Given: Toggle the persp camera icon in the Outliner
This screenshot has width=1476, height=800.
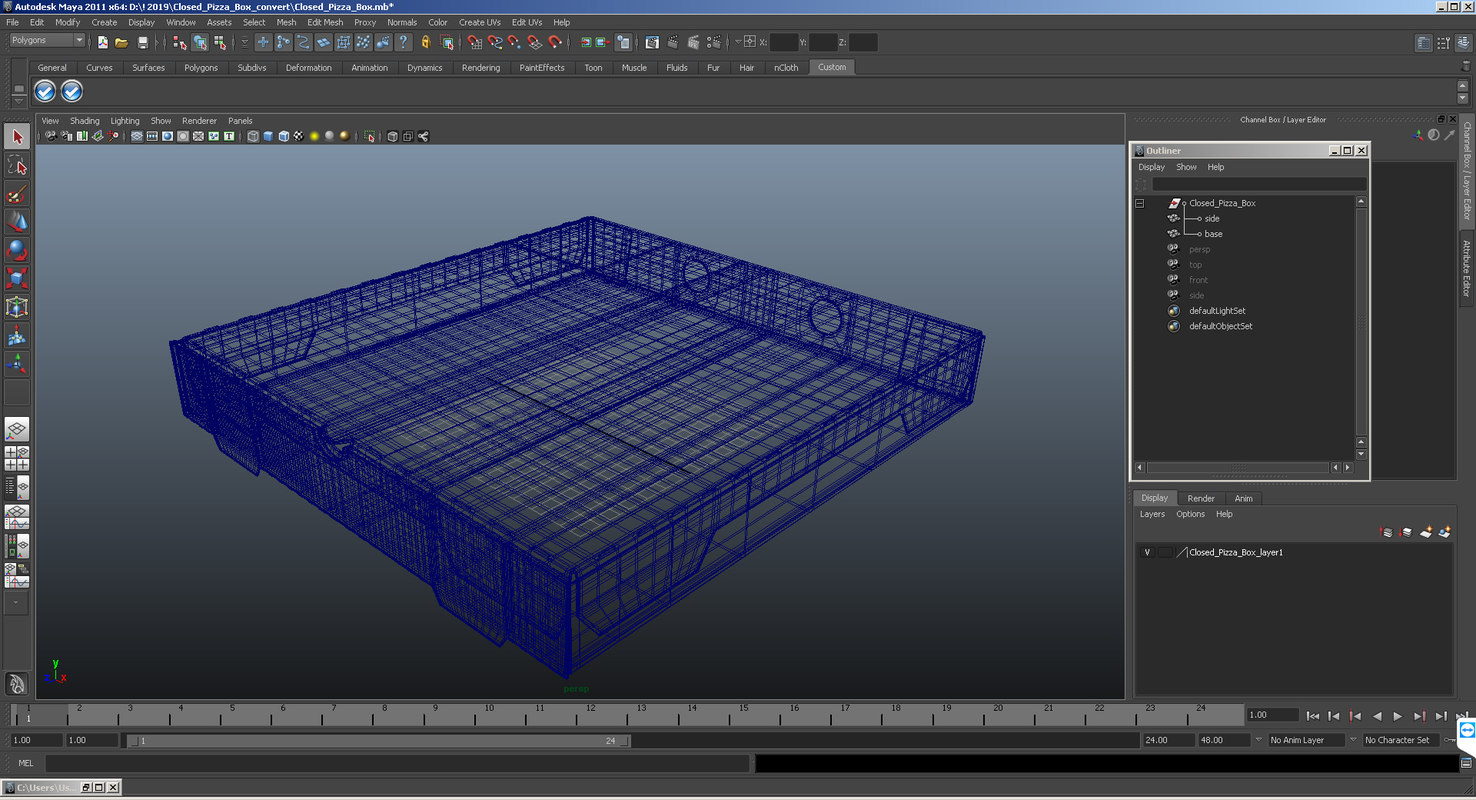Looking at the screenshot, I should pyautogui.click(x=1172, y=248).
